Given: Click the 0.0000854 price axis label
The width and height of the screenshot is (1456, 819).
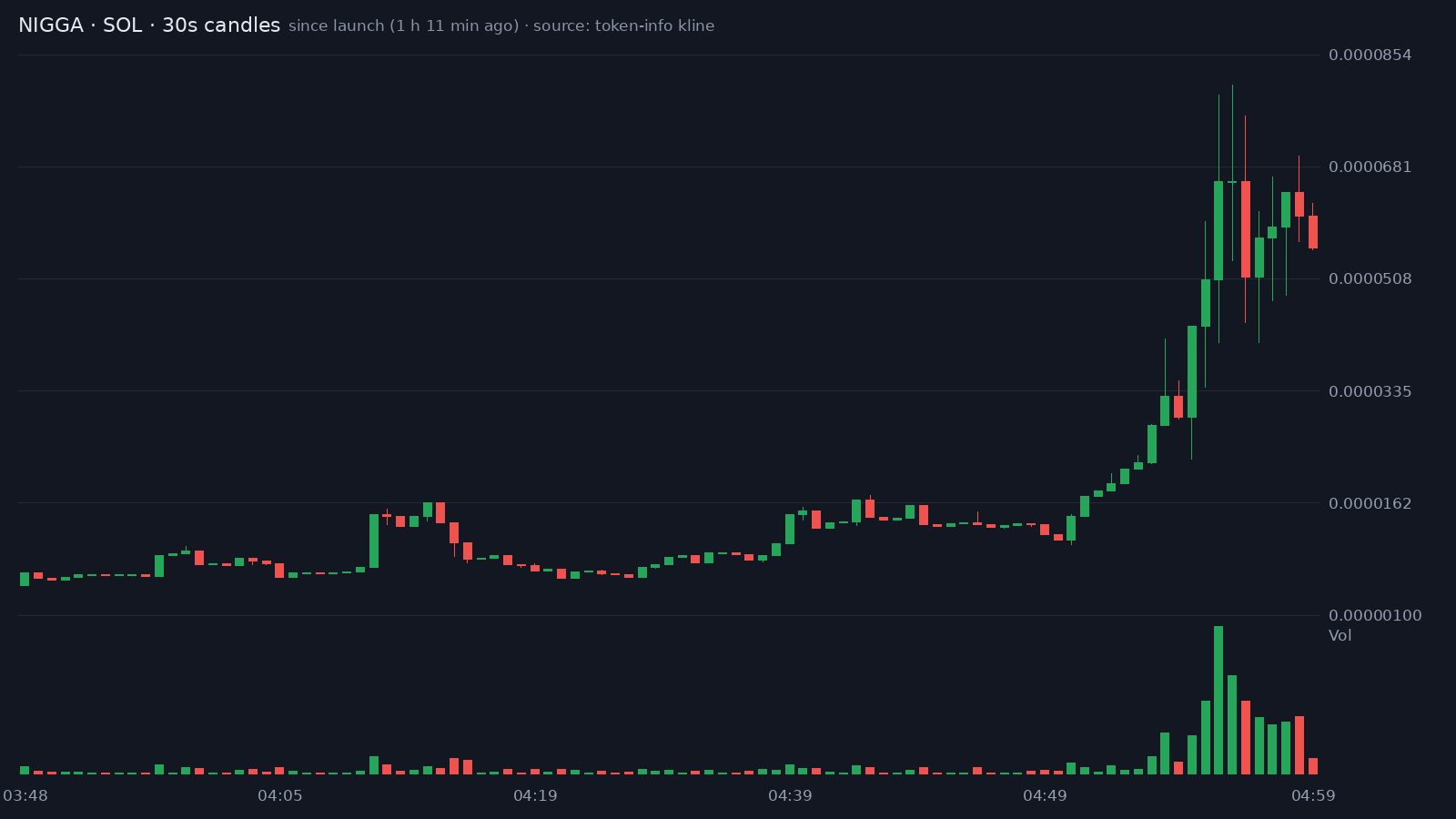Looking at the screenshot, I should point(1370,55).
